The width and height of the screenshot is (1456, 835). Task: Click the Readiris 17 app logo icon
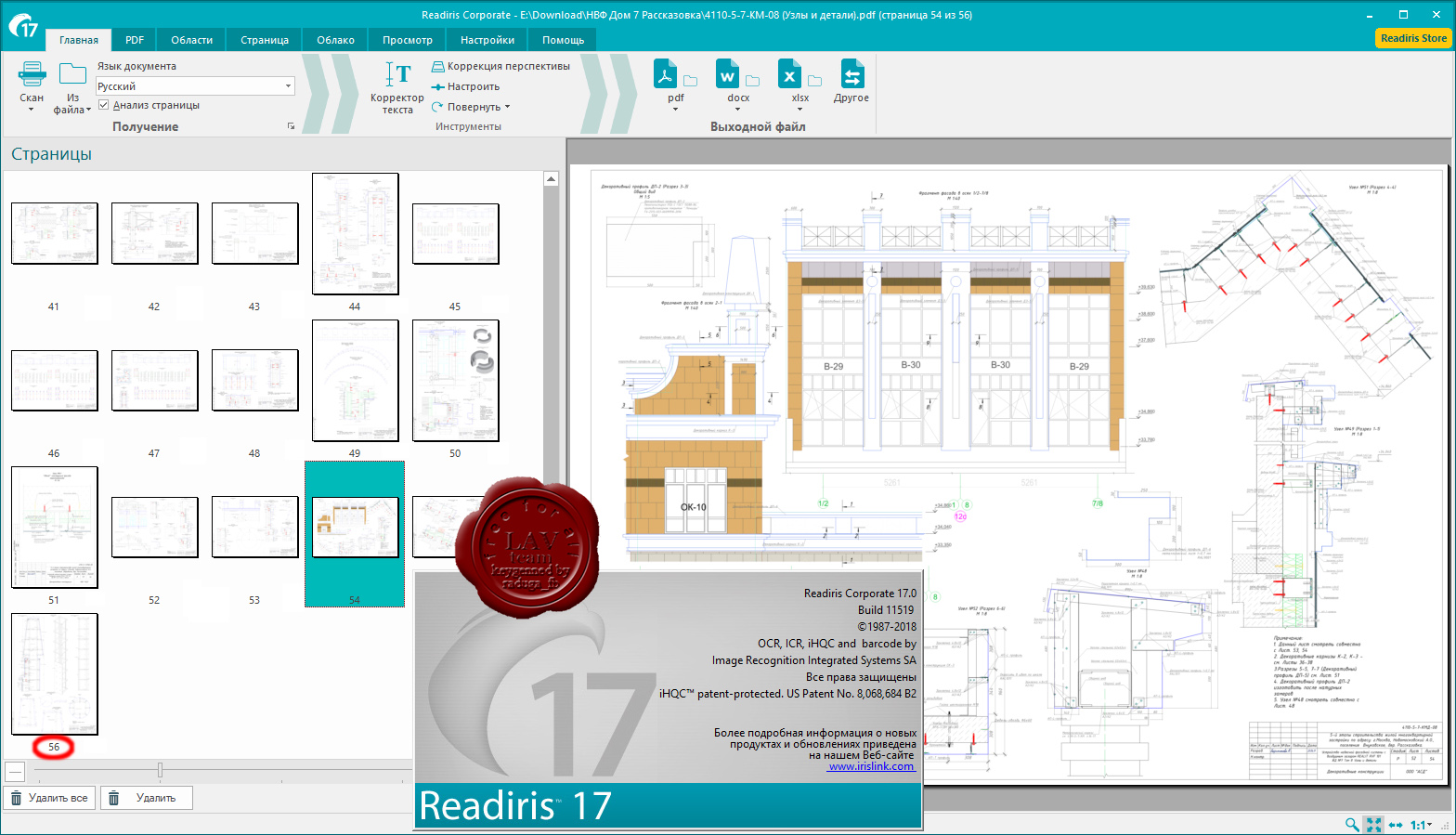click(x=24, y=26)
